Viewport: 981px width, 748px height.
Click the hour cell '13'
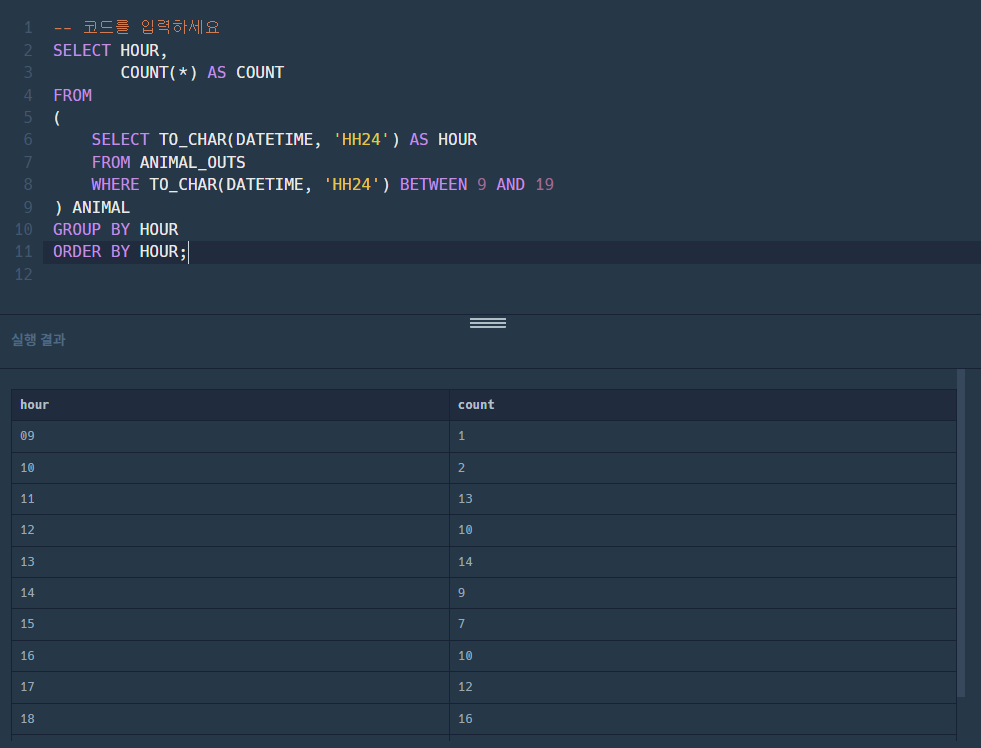[x=230, y=562]
